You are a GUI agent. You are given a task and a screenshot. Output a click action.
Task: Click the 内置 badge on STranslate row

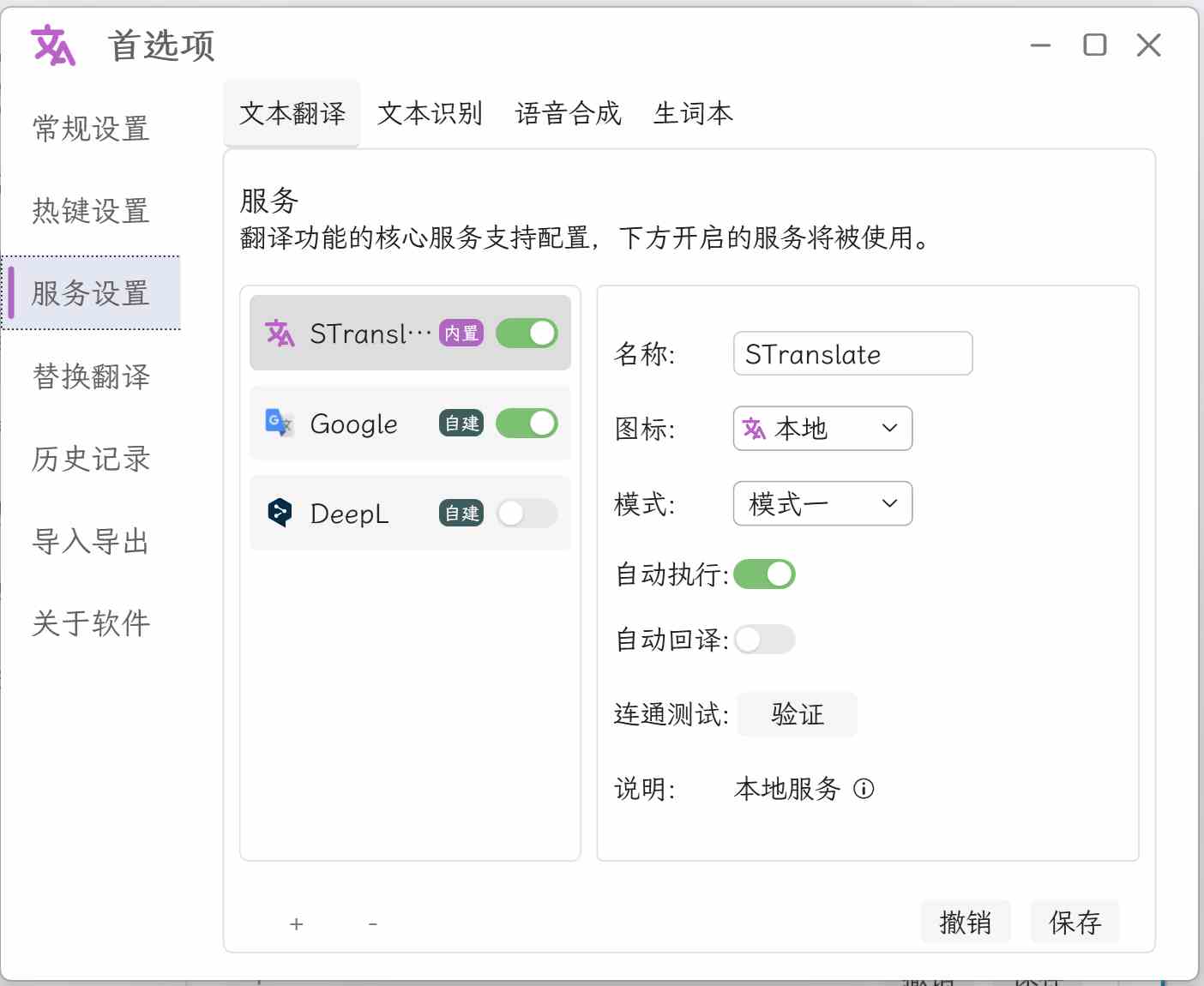461,334
